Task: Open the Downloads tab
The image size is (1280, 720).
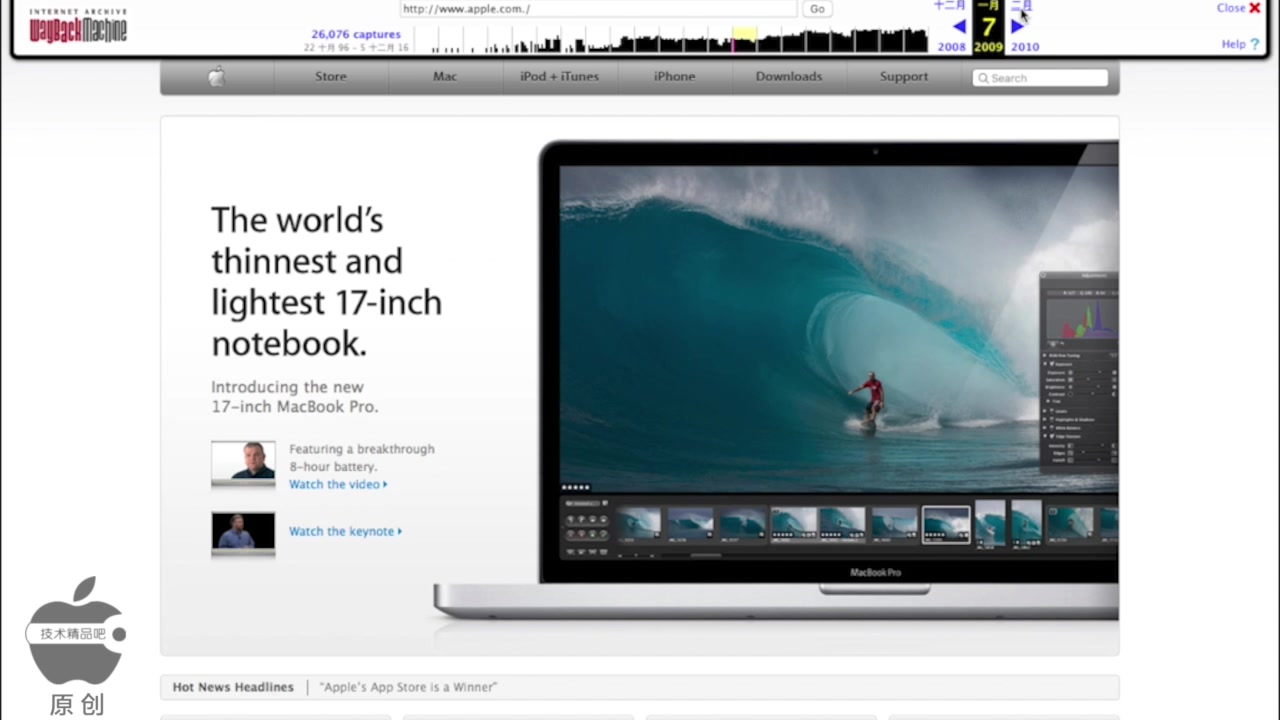Action: click(x=789, y=77)
